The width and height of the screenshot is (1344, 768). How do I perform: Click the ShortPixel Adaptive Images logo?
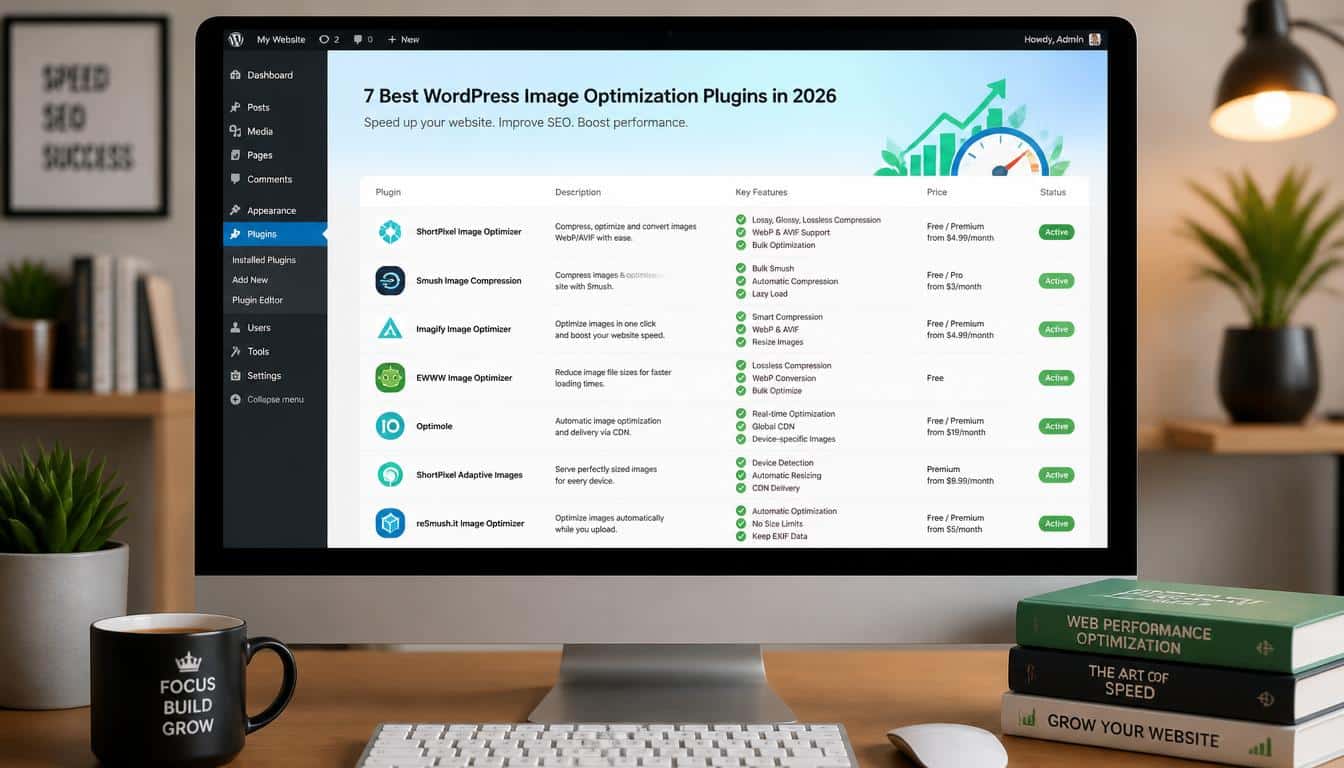pos(390,474)
